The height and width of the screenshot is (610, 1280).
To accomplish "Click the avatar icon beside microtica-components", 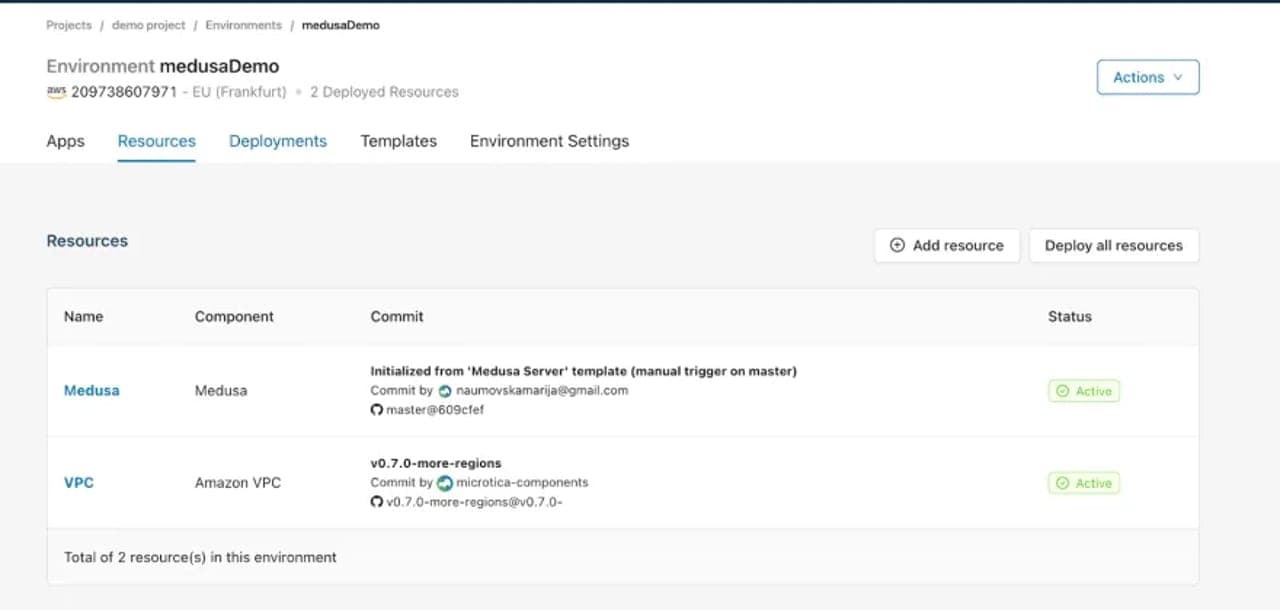I will 445,483.
